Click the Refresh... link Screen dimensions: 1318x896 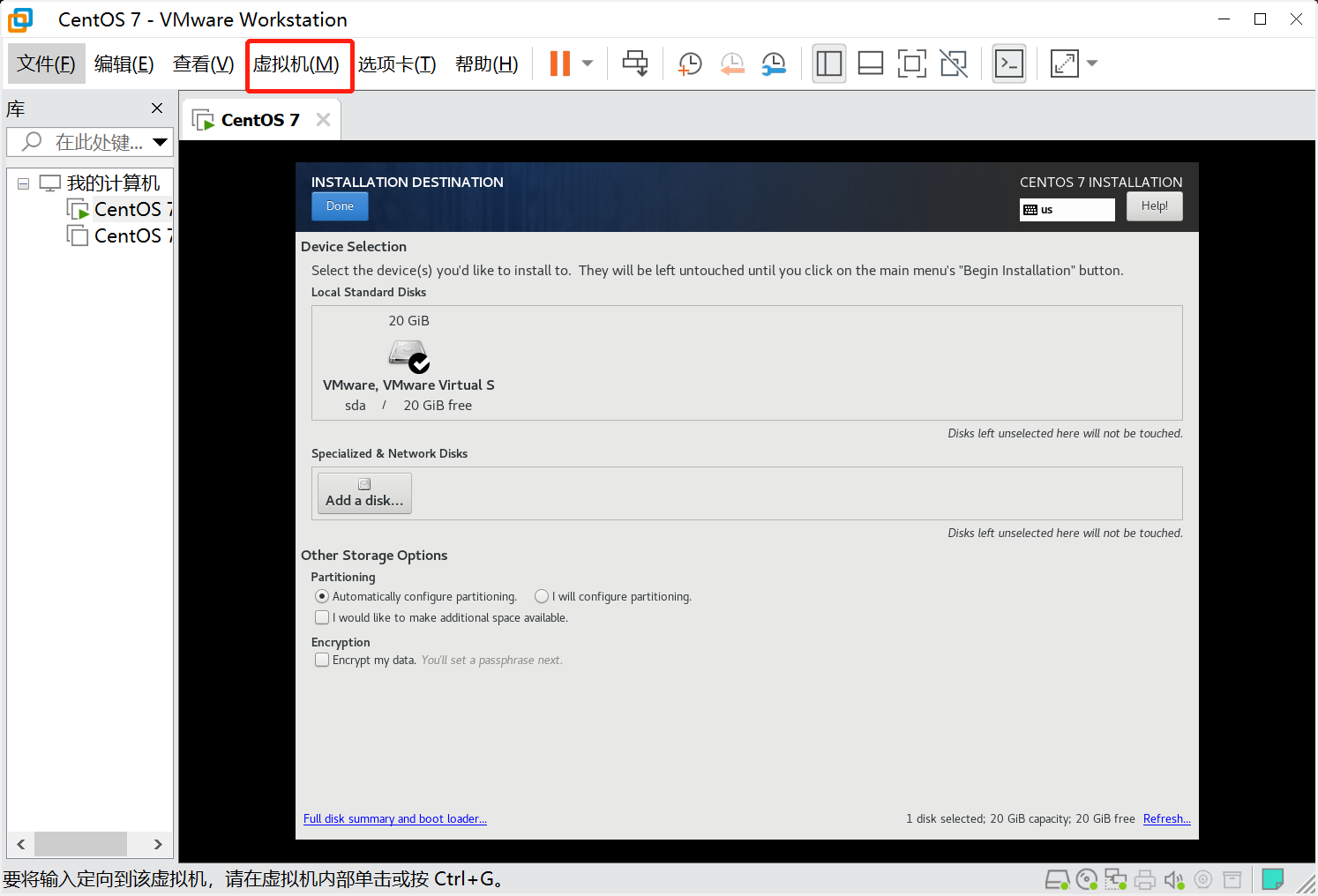coord(1167,819)
